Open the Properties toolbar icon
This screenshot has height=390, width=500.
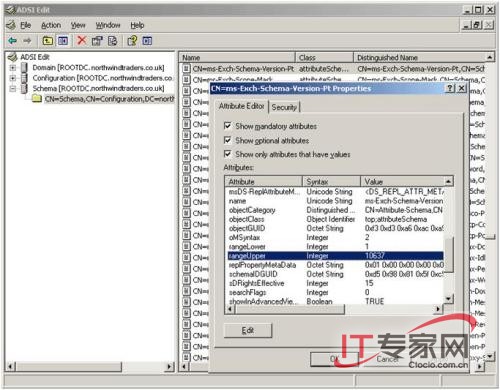[x=97, y=41]
